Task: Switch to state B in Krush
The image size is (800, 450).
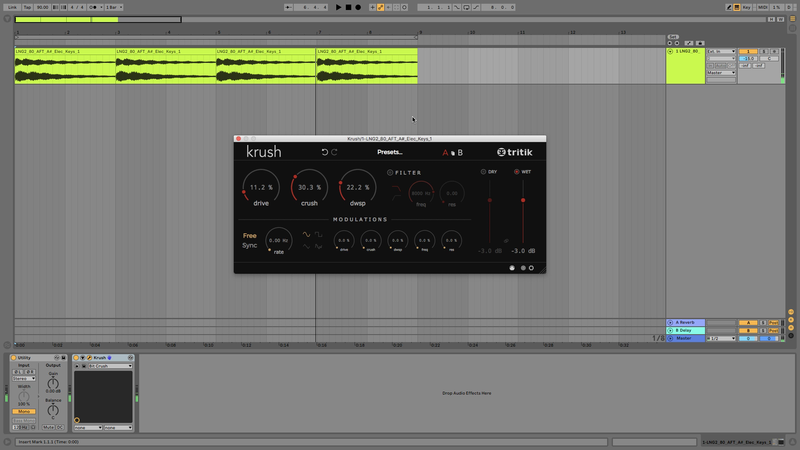Action: click(x=460, y=153)
